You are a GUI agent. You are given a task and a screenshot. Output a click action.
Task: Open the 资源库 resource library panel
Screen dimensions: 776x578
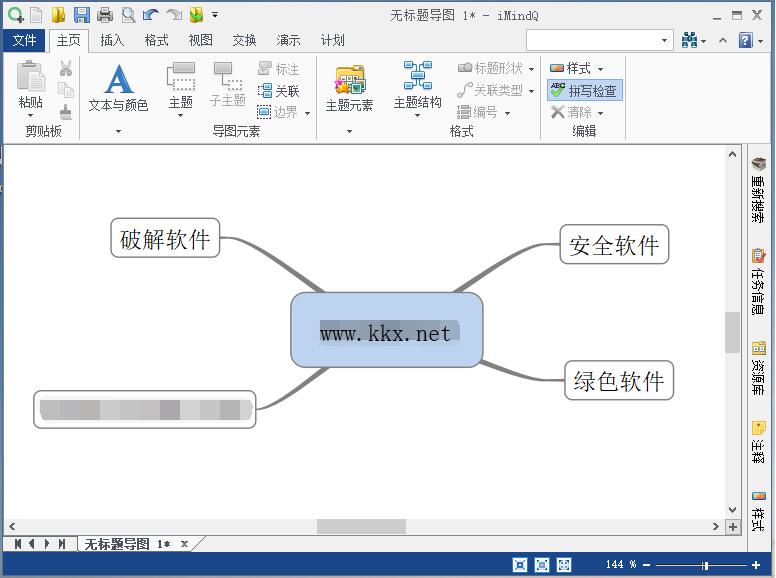point(758,367)
